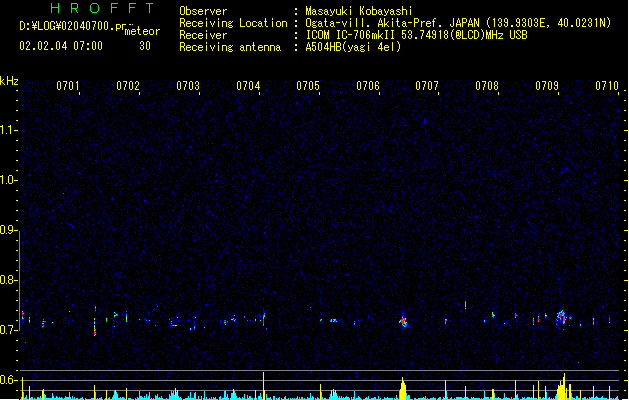
Task: Click the 0.6 kHz axis label
Action: 9,380
